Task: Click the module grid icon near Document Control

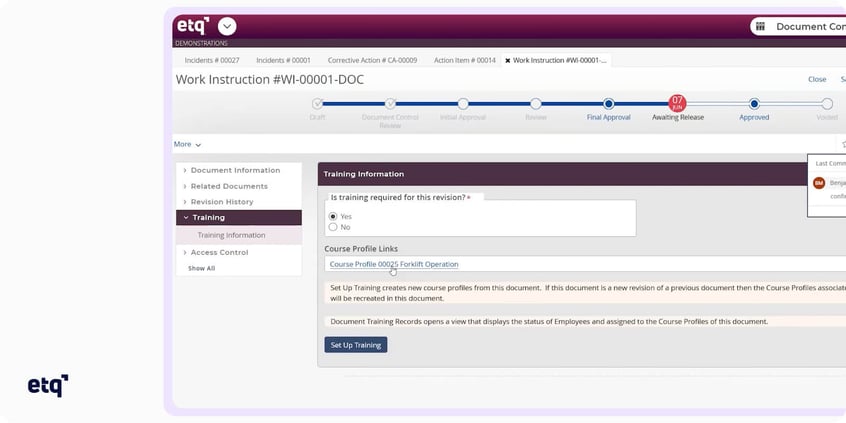Action: (x=760, y=26)
